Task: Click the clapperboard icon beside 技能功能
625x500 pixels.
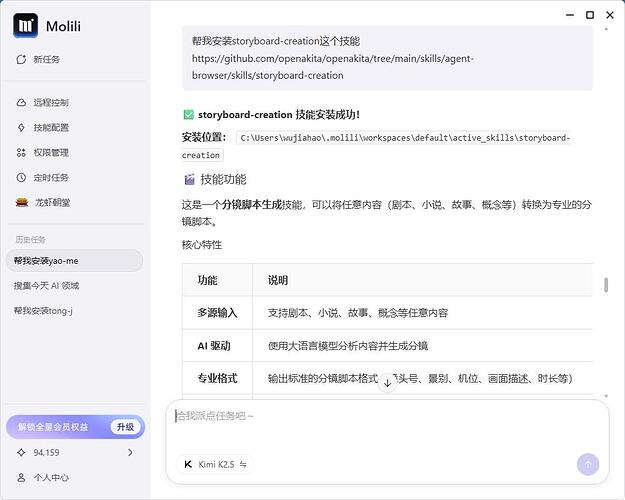Action: (x=189, y=180)
